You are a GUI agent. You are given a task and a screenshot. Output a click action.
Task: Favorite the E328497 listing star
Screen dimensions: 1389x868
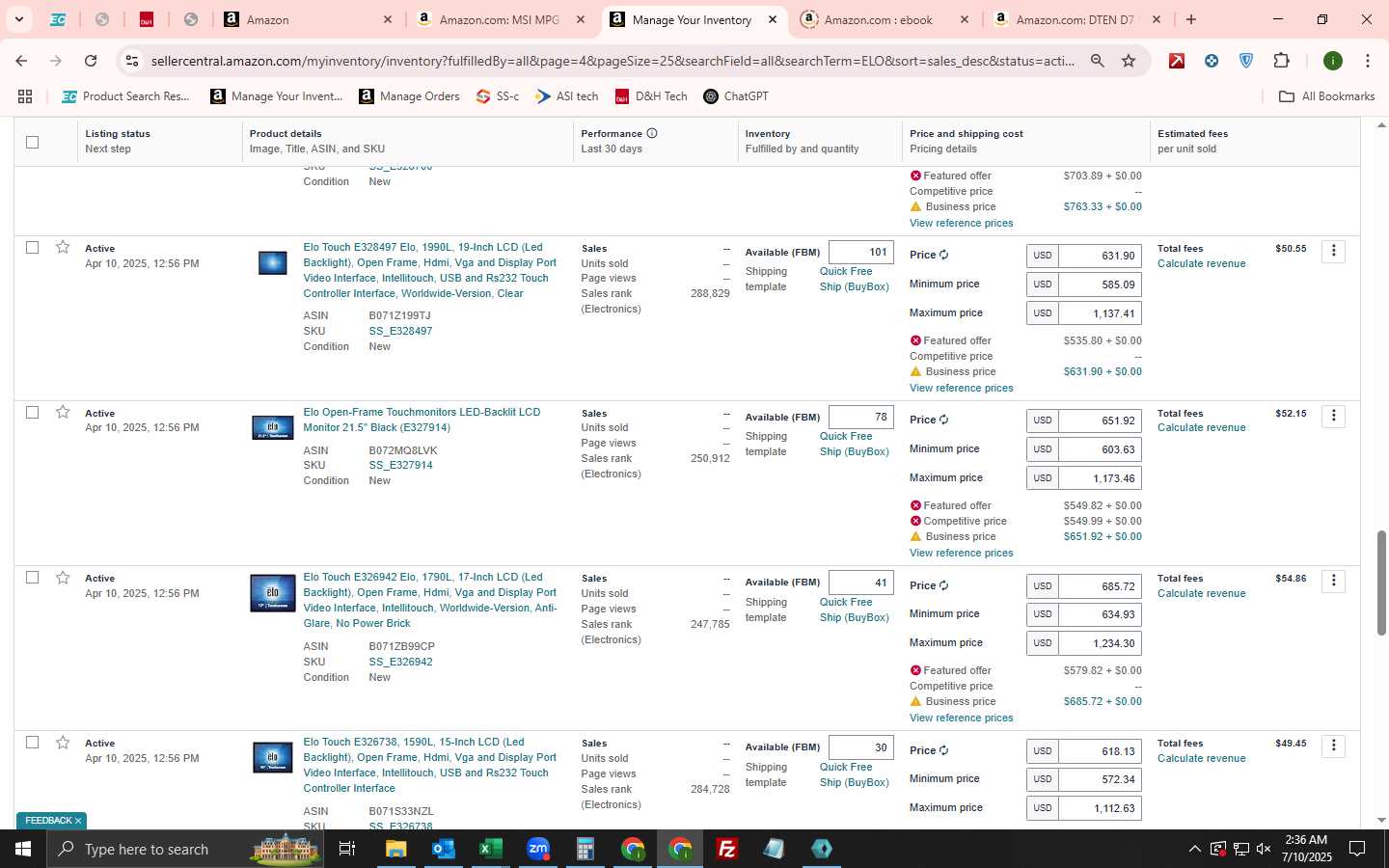pyautogui.click(x=63, y=248)
